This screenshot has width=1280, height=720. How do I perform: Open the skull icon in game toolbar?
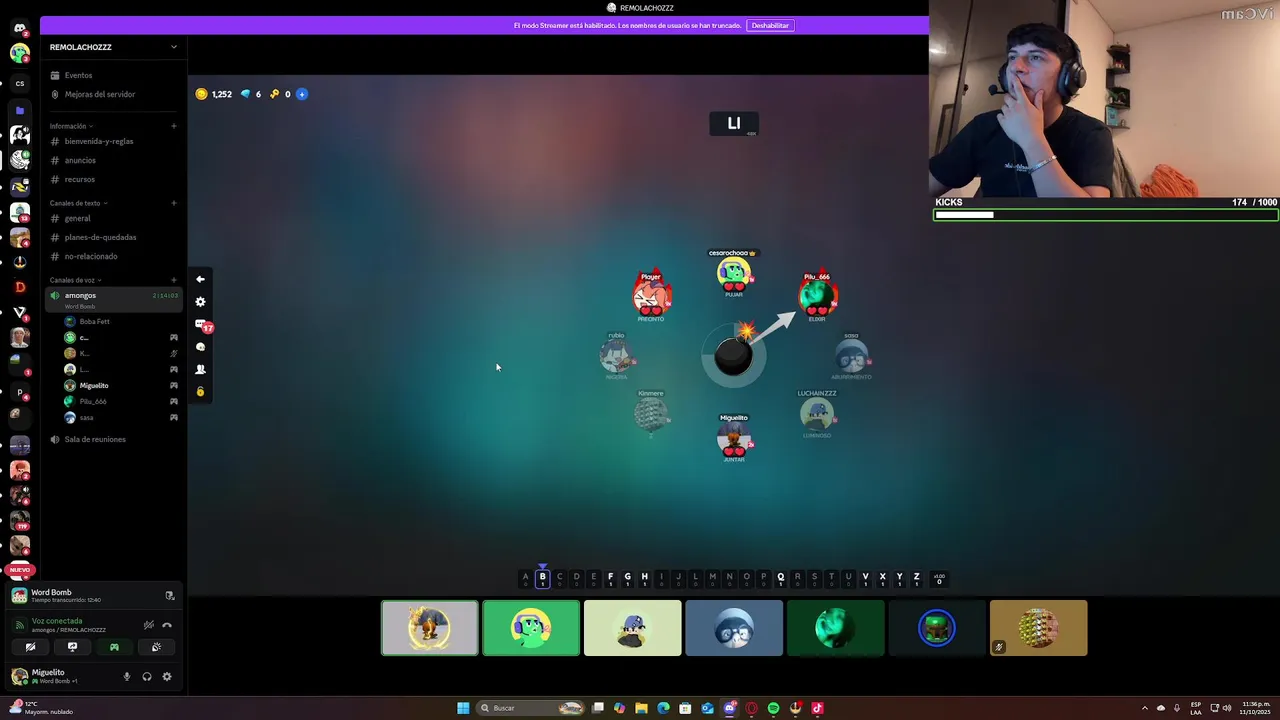click(200, 347)
